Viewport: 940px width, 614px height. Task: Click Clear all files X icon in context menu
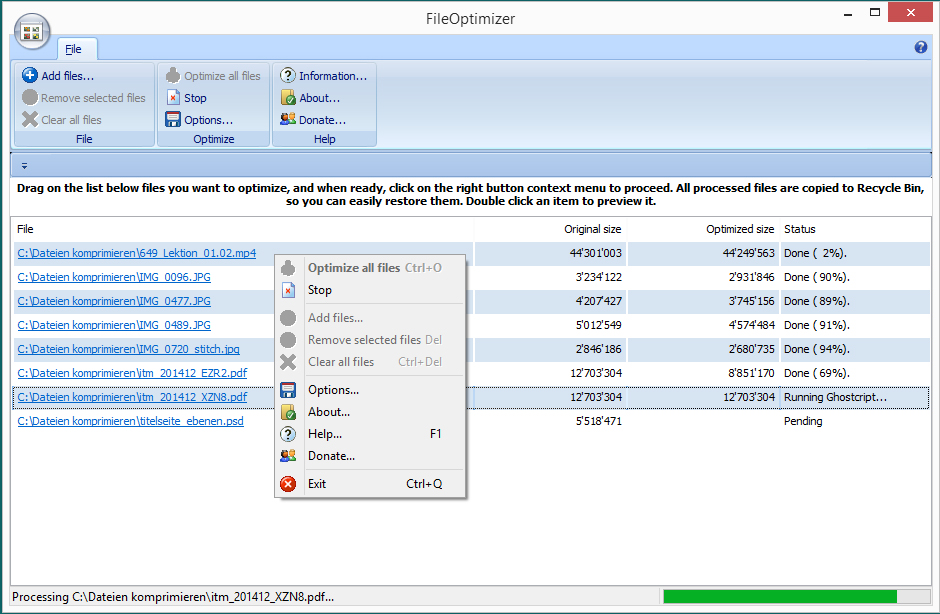288,362
